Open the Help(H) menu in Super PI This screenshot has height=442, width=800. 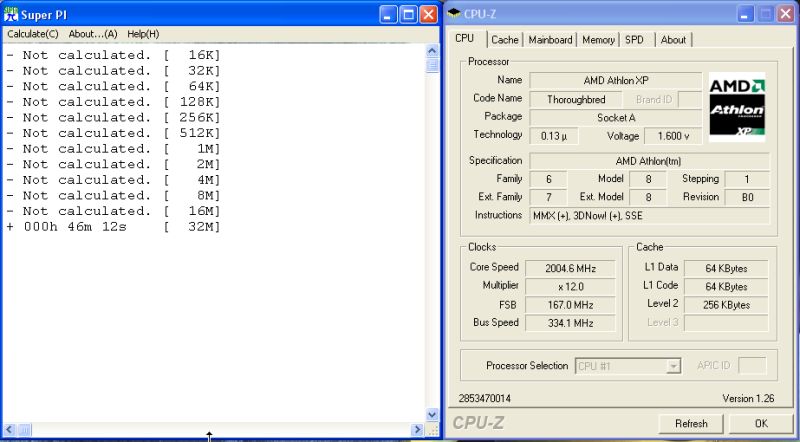(143, 34)
